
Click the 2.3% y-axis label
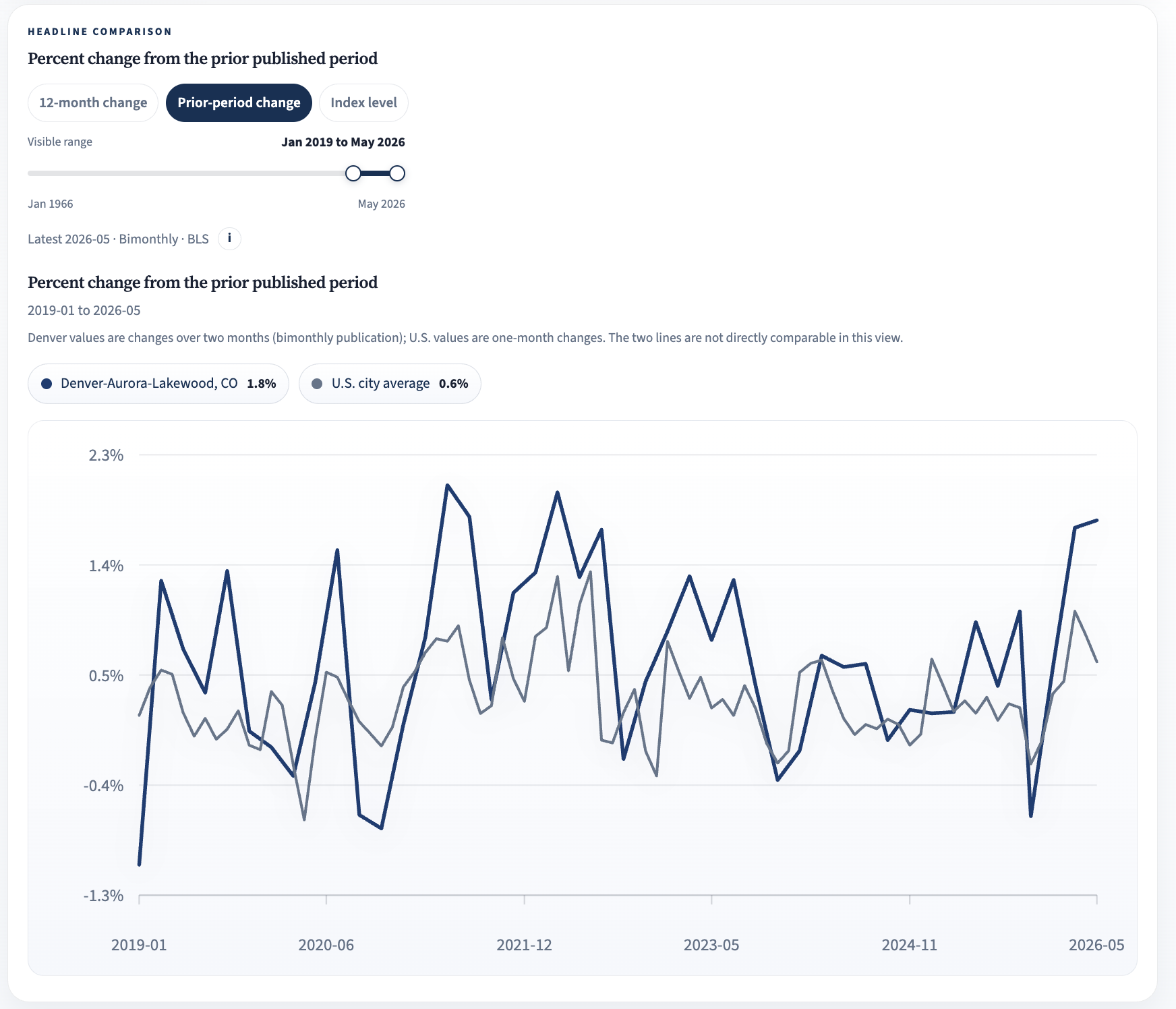pyautogui.click(x=107, y=455)
